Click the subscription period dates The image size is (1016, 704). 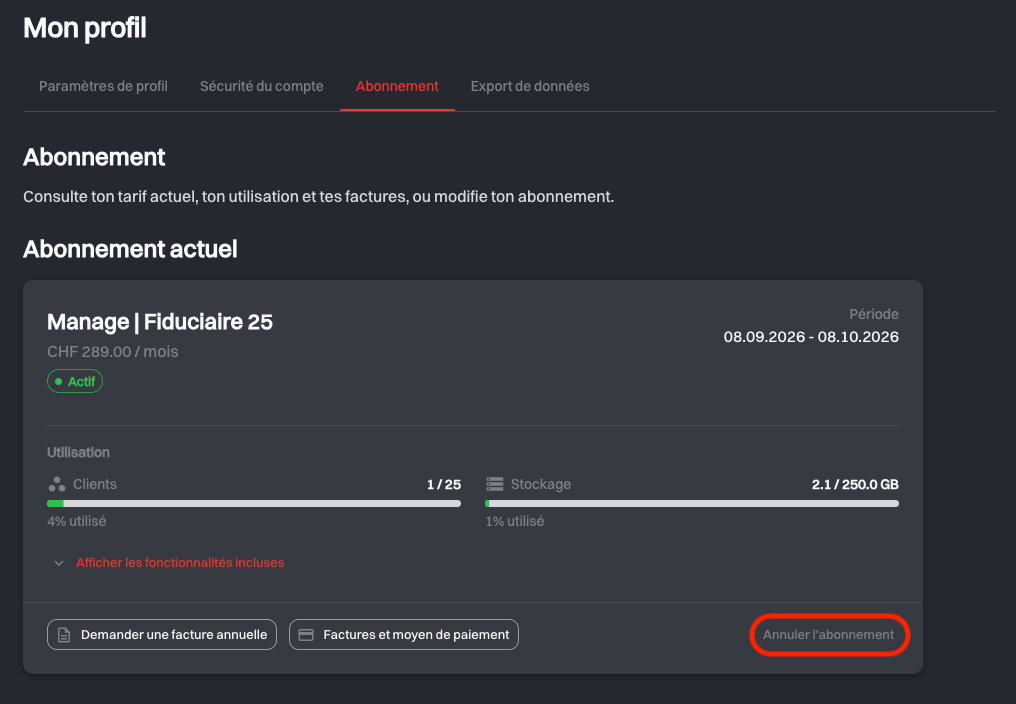[811, 337]
